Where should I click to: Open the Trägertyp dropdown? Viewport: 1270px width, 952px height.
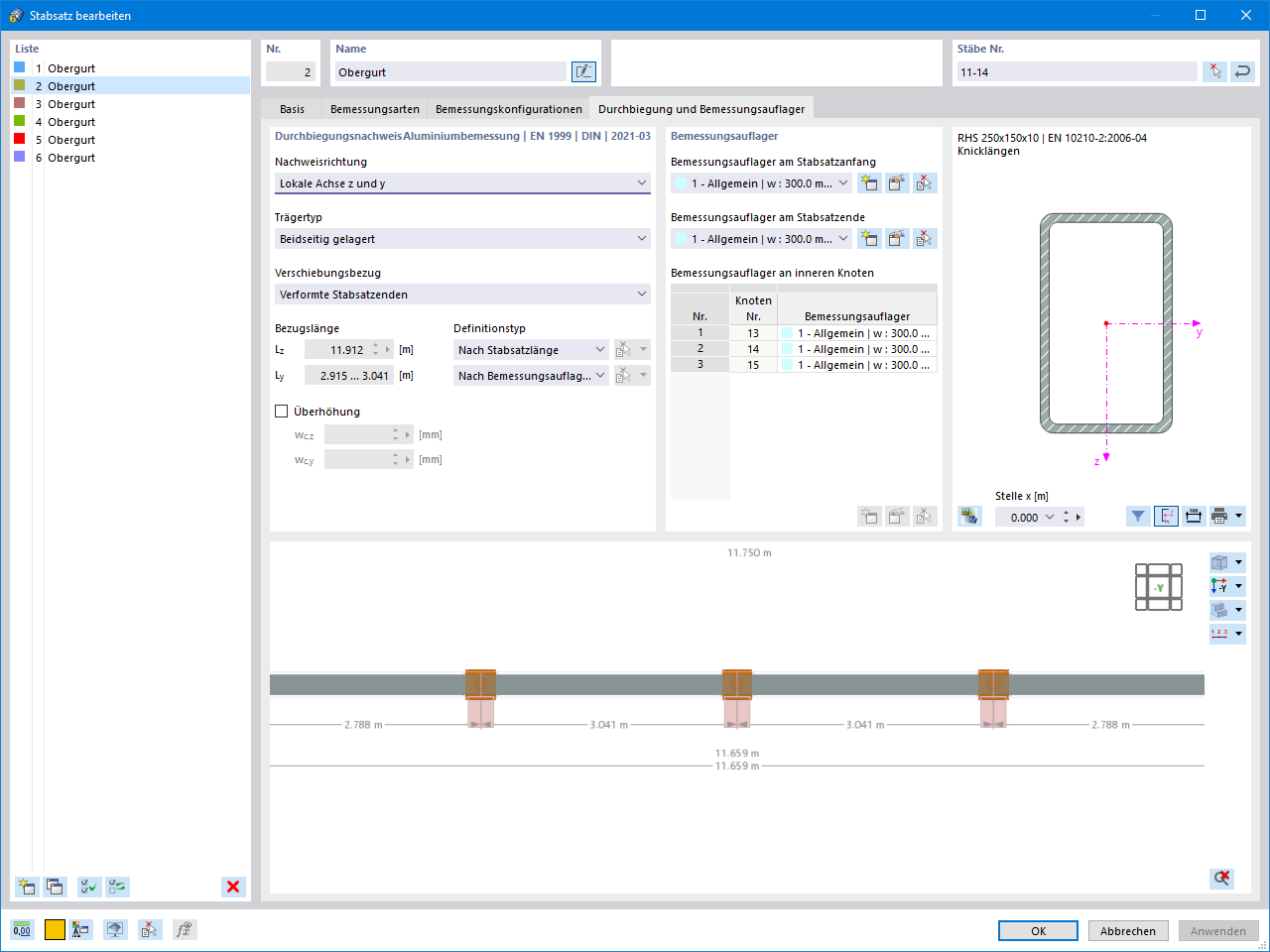tap(462, 238)
